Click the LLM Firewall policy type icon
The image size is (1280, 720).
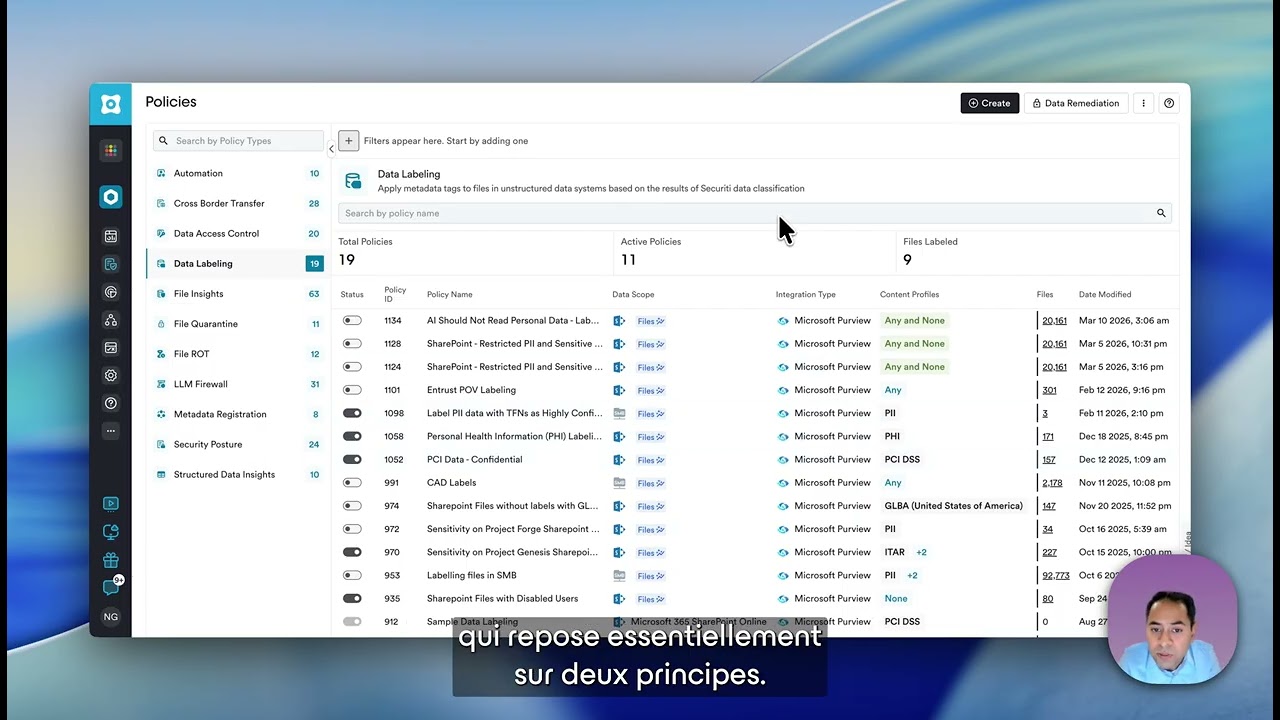[x=161, y=384]
